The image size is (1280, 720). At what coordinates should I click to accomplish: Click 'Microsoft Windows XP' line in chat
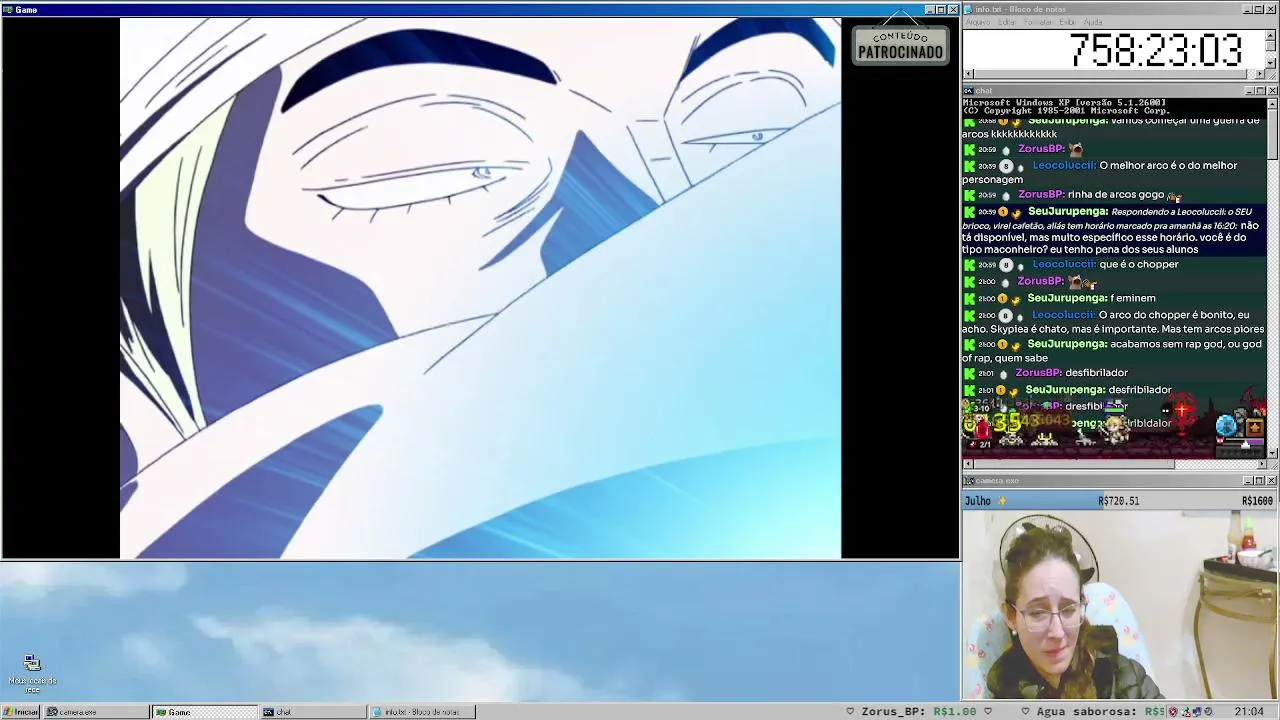point(1064,103)
